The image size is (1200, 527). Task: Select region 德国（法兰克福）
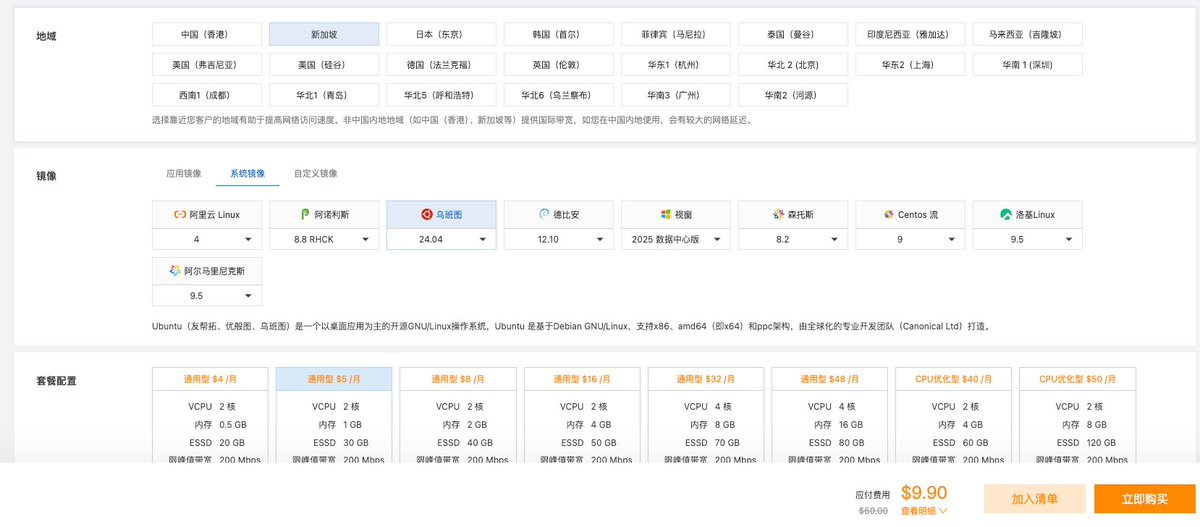tap(441, 65)
